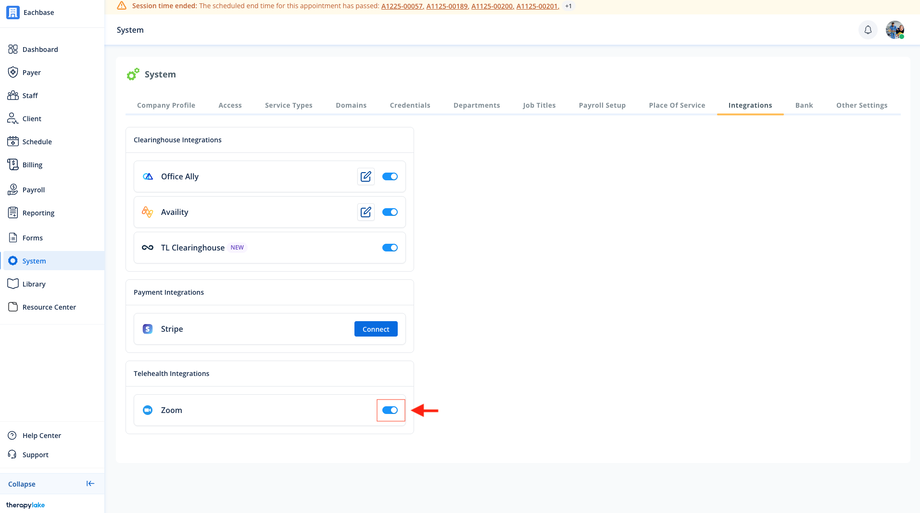Connect the Stripe payment integration

[x=376, y=329]
